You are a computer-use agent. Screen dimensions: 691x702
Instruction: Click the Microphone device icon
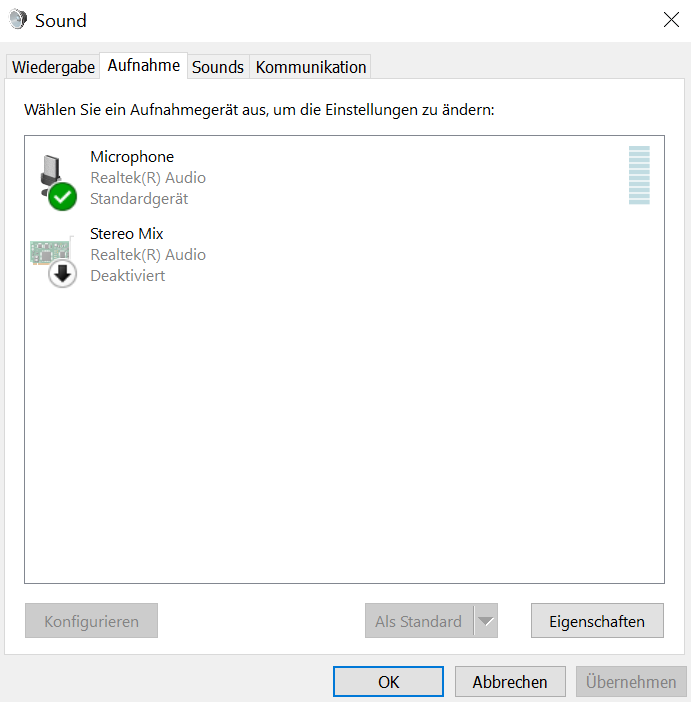(57, 181)
